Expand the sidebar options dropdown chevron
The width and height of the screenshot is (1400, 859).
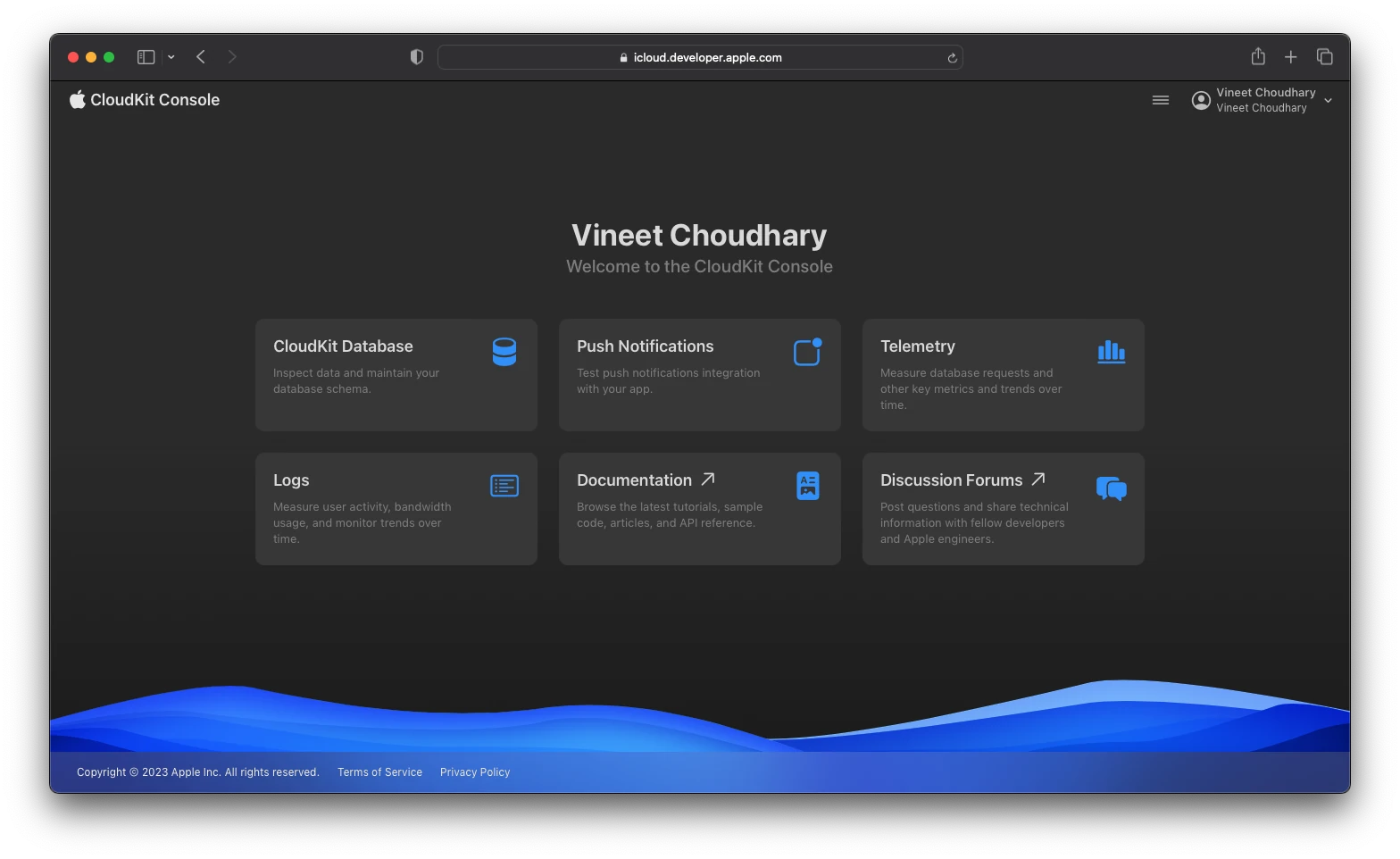[171, 57]
